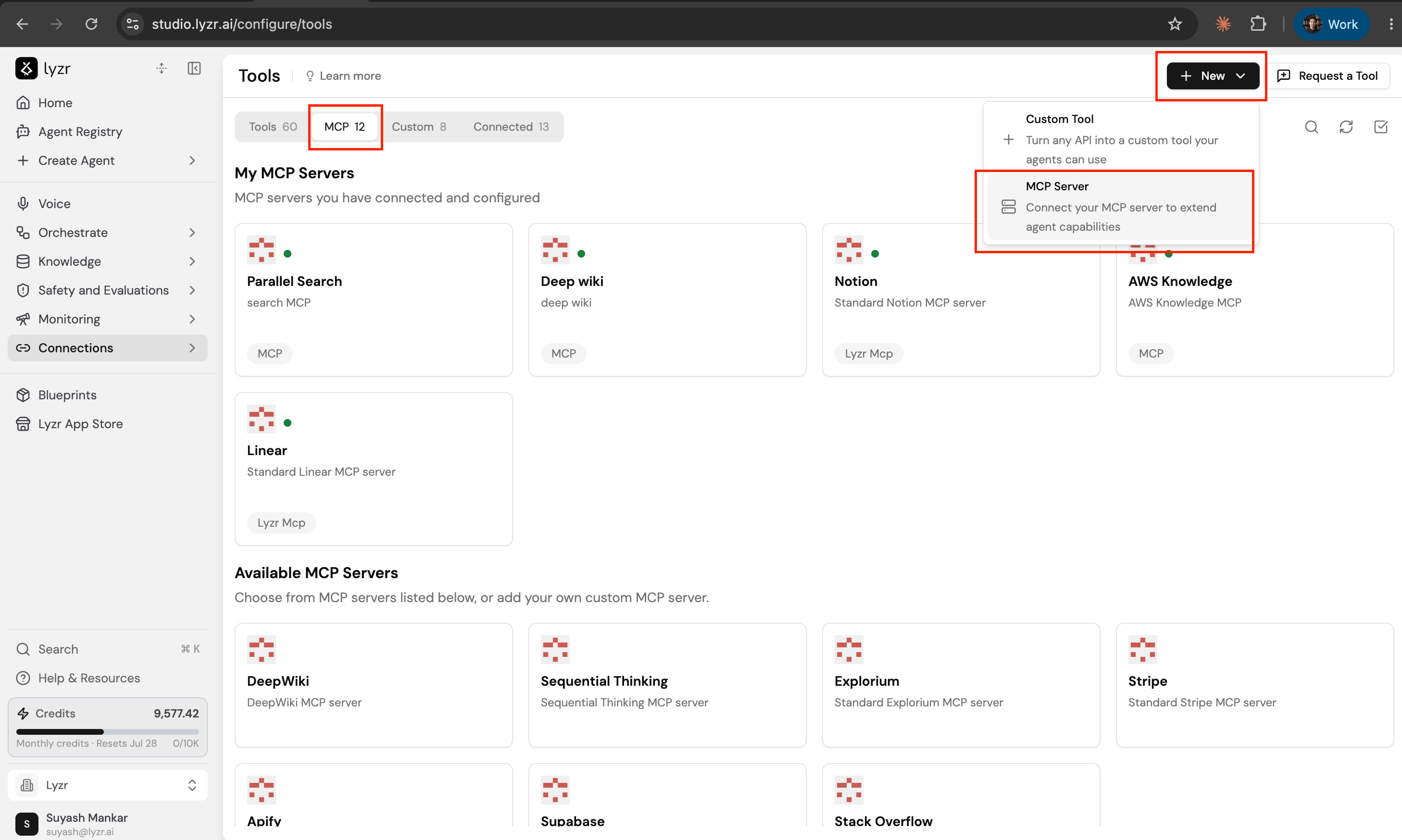Switch to Tools 60 tab
Viewport: 1402px width, 840px height.
pyautogui.click(x=273, y=127)
